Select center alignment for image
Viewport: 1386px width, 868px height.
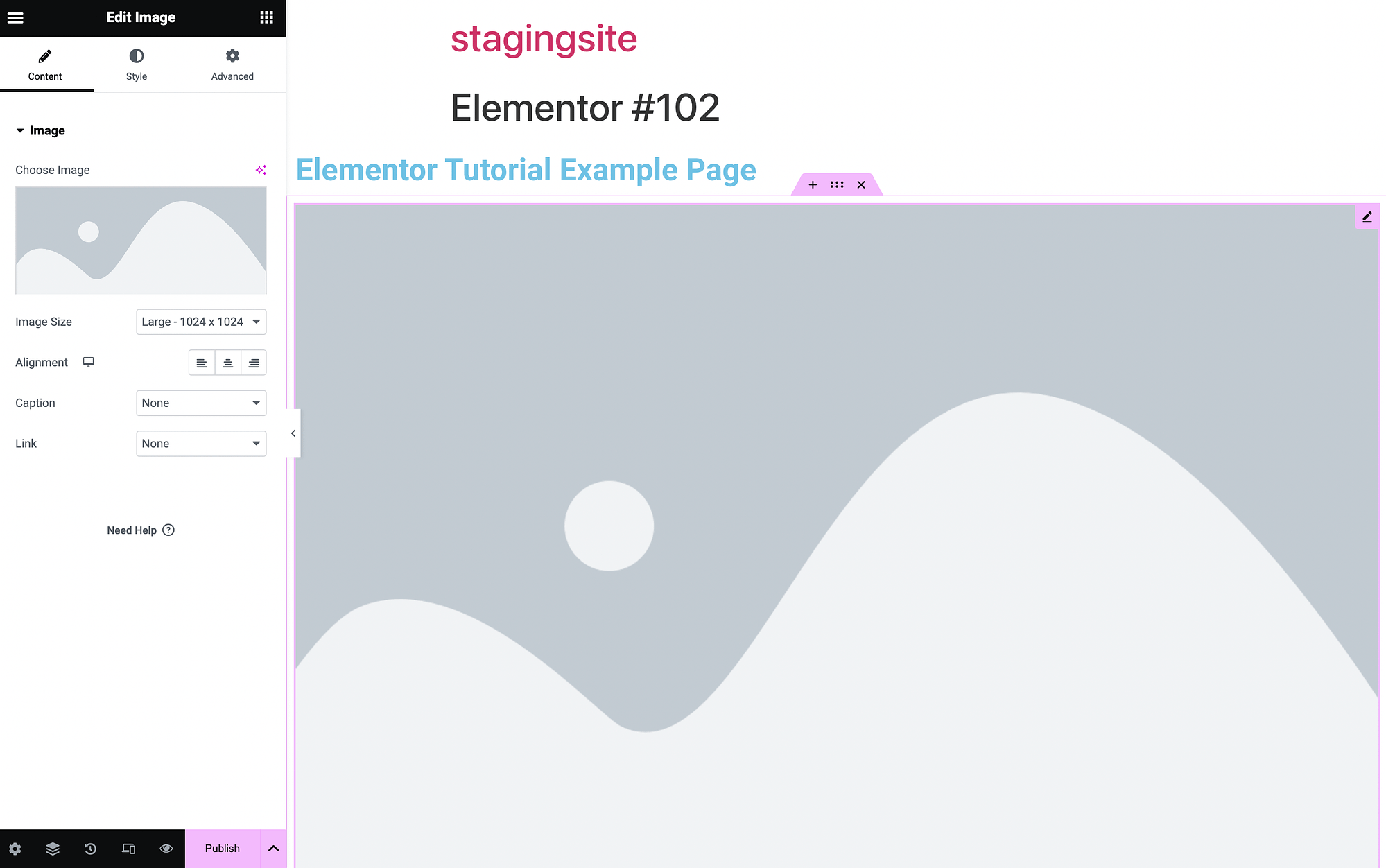point(227,362)
